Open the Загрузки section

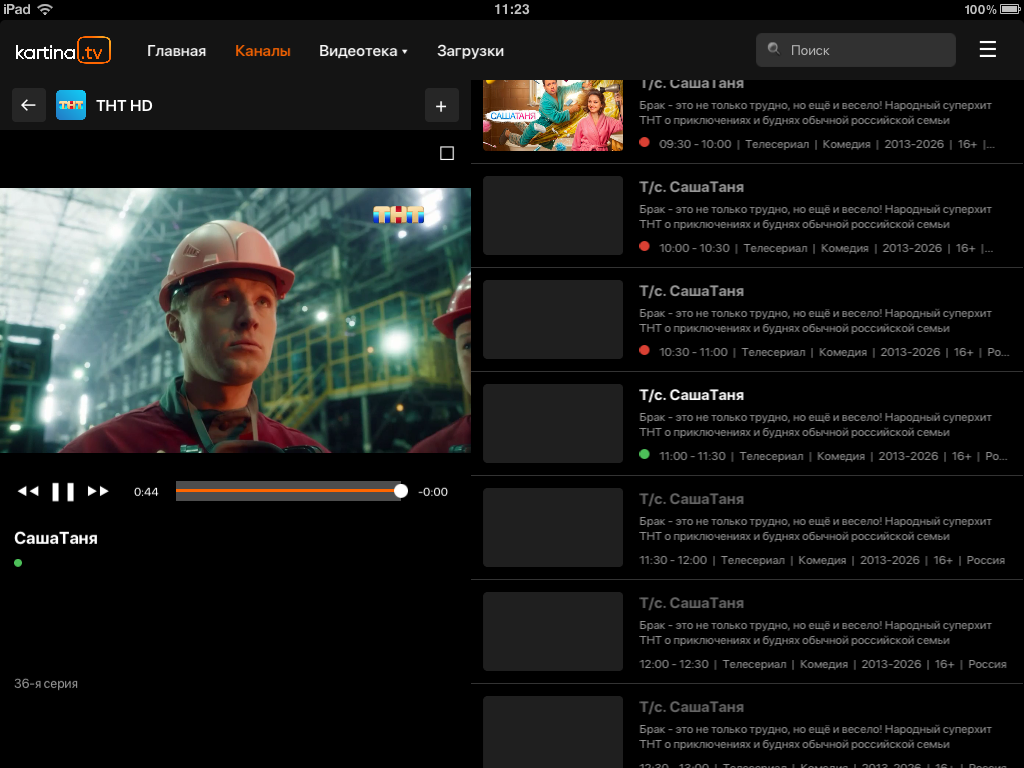470,51
